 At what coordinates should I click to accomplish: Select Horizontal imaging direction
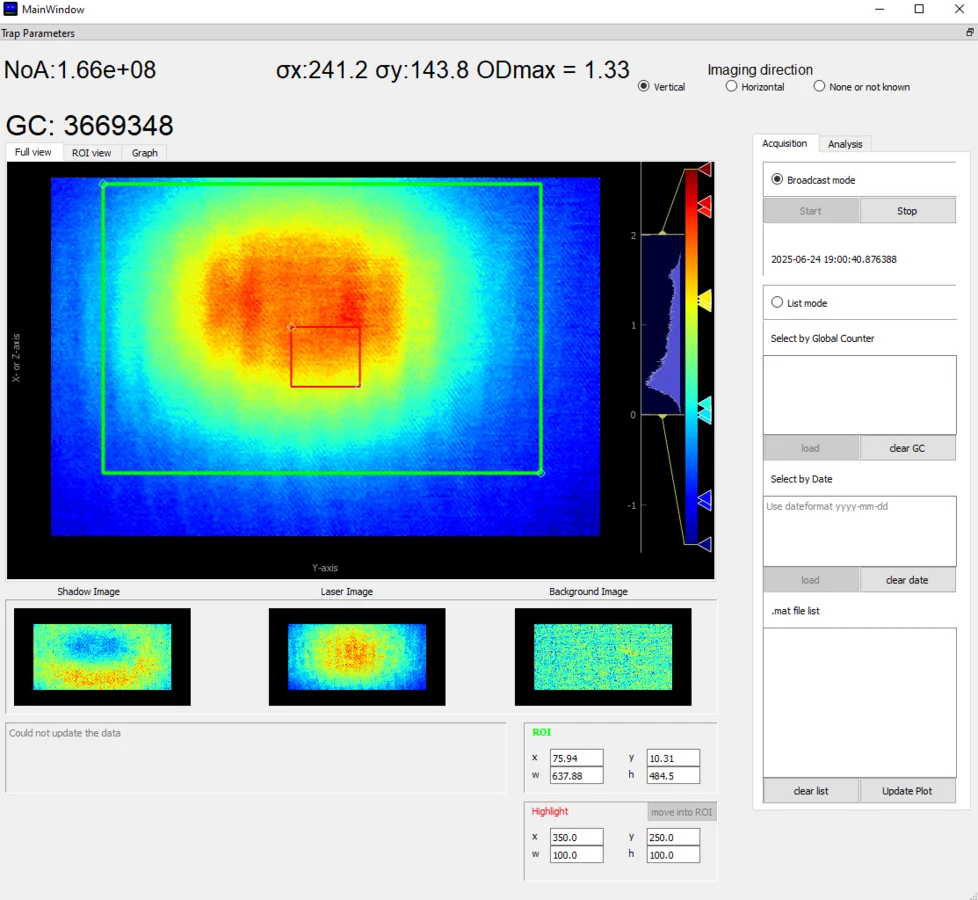click(x=732, y=87)
